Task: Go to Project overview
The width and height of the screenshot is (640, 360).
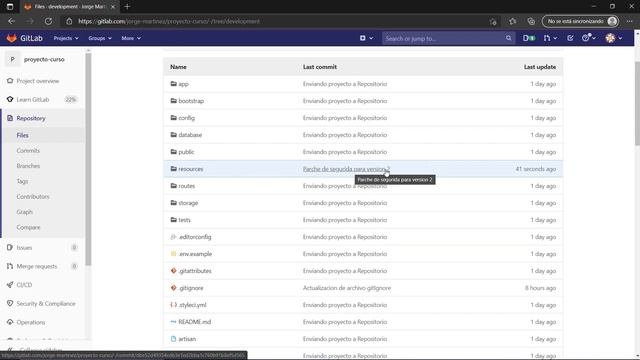Action: [x=38, y=81]
